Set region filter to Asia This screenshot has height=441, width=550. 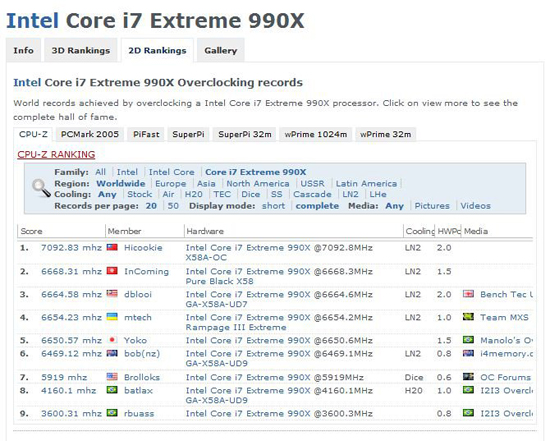point(206,183)
